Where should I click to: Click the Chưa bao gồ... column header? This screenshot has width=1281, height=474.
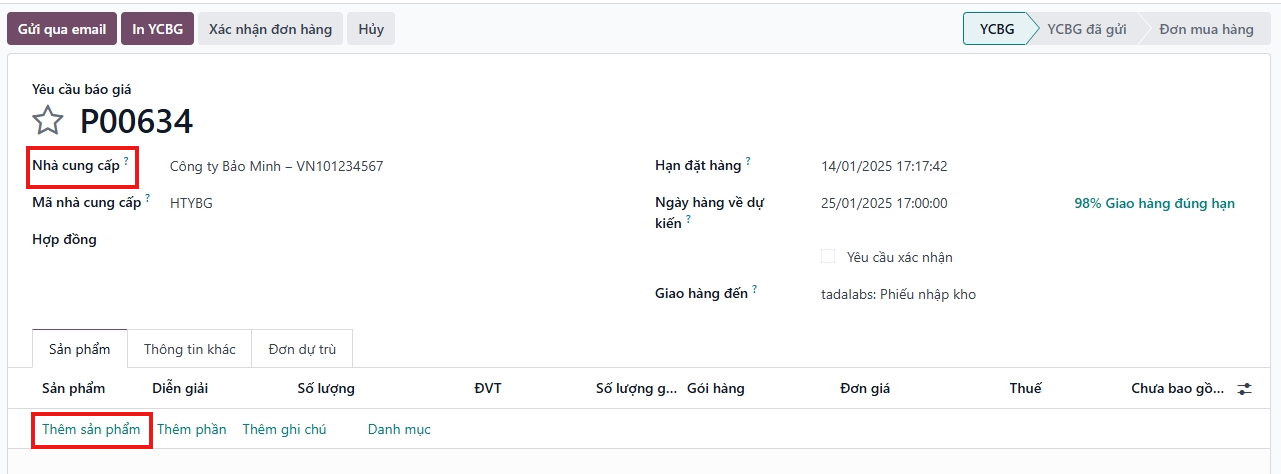(x=1177, y=388)
